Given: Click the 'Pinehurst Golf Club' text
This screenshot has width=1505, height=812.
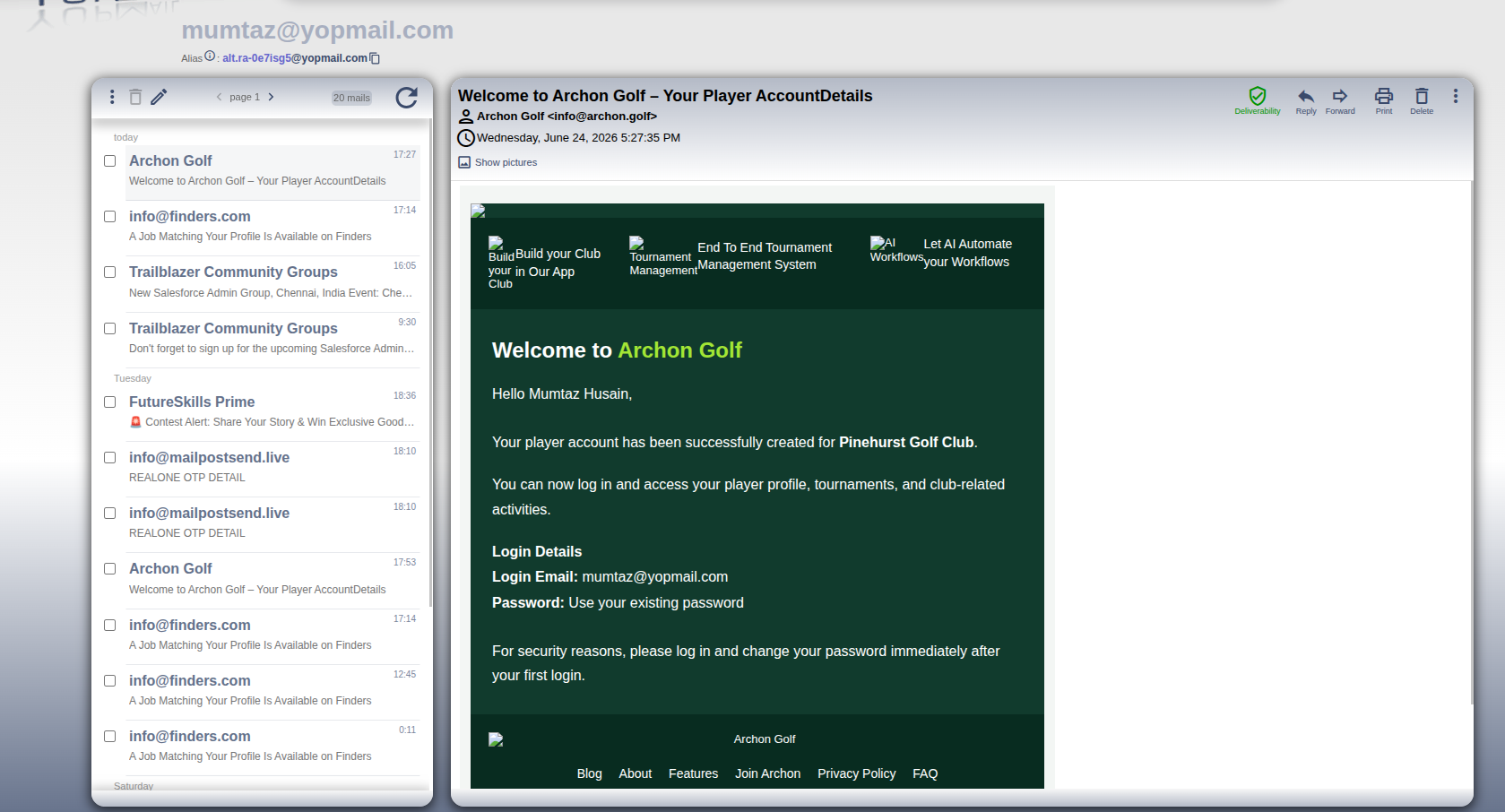Looking at the screenshot, I should point(906,443).
